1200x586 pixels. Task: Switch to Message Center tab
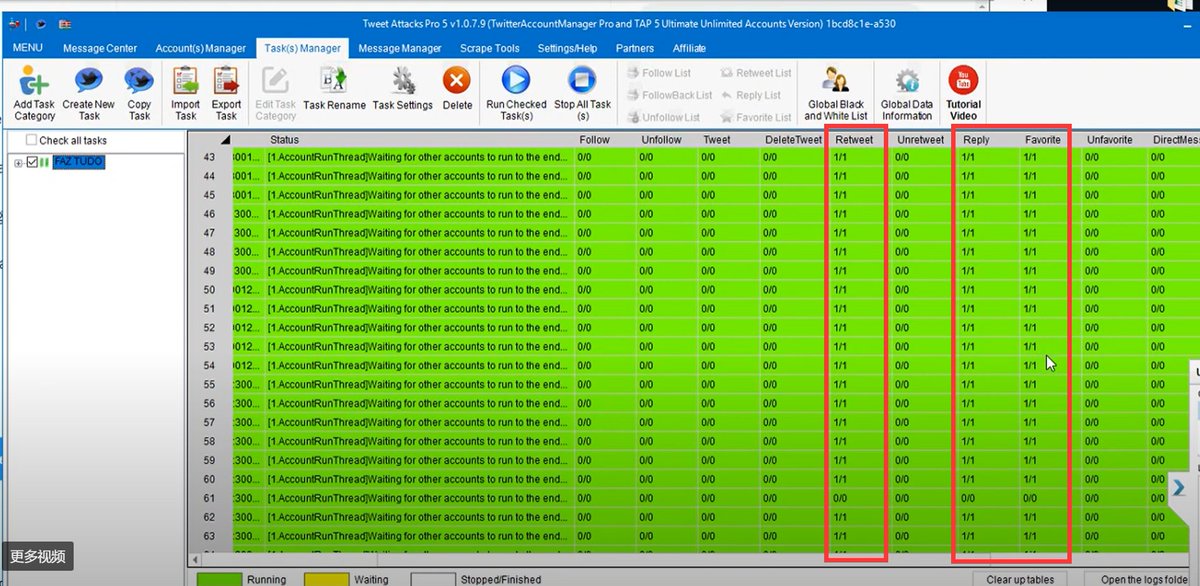100,48
